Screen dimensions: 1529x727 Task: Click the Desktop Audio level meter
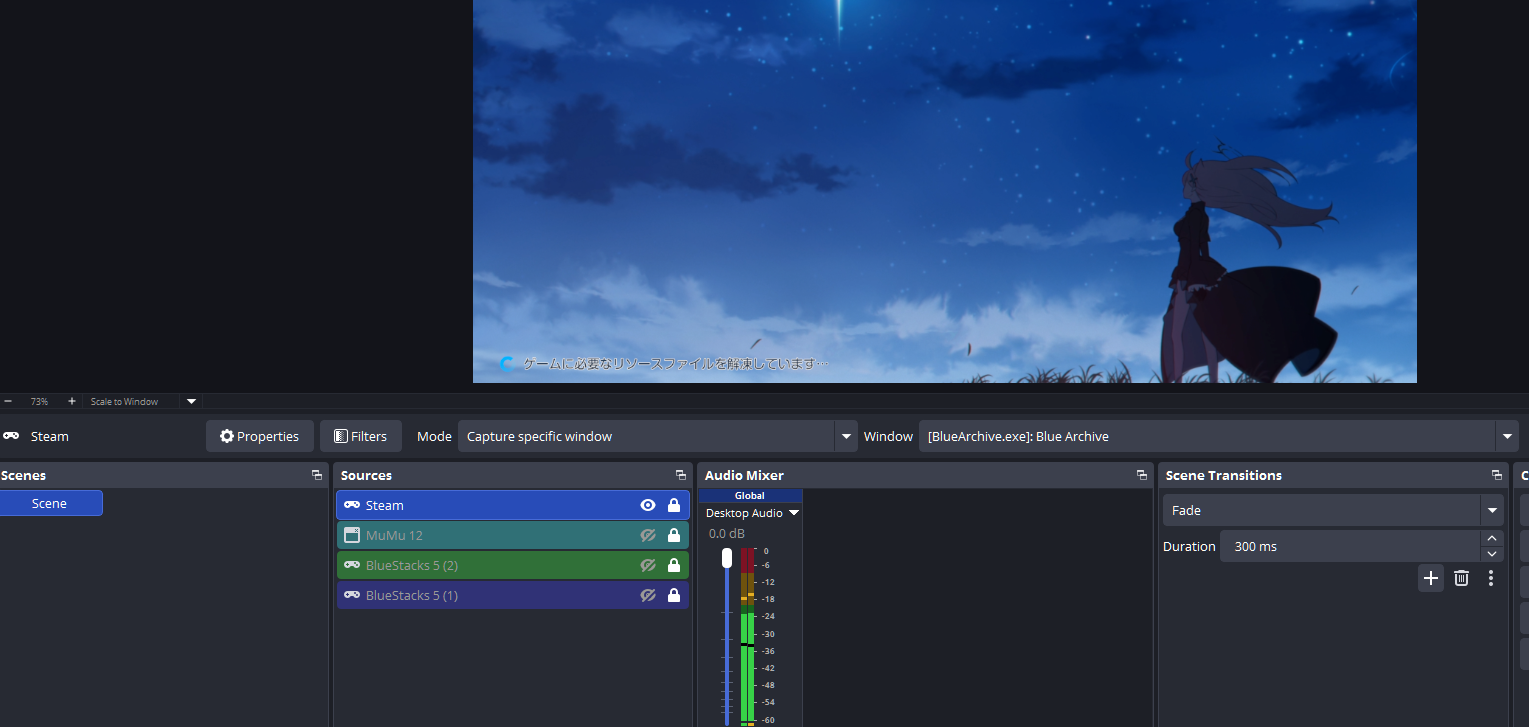pos(748,637)
